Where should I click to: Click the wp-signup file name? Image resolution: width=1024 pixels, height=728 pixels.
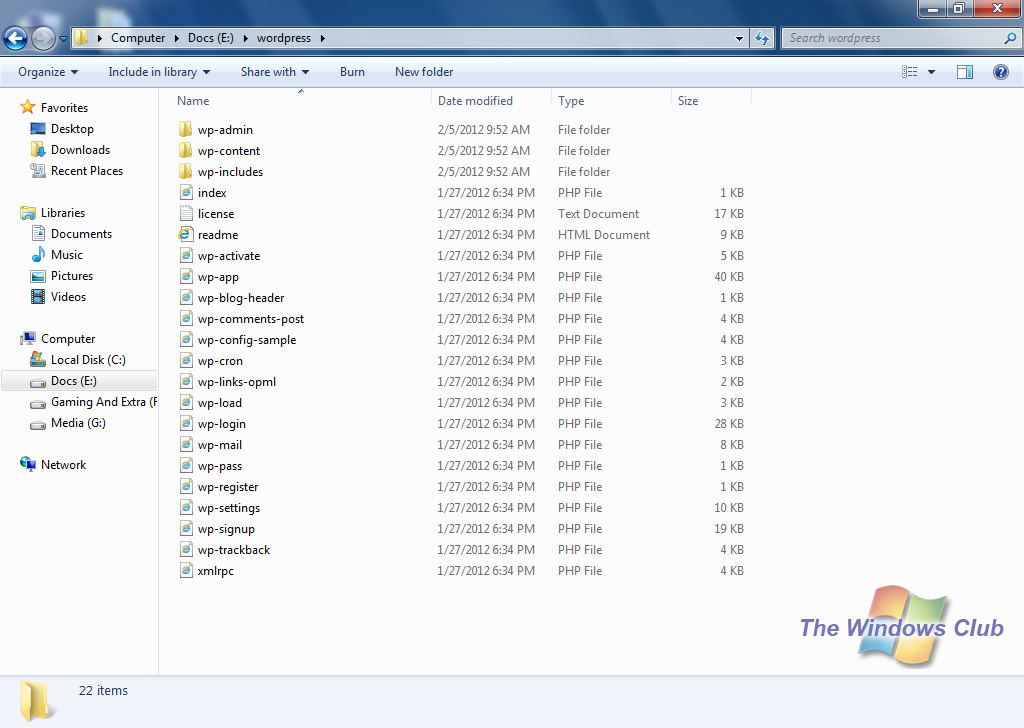(226, 529)
